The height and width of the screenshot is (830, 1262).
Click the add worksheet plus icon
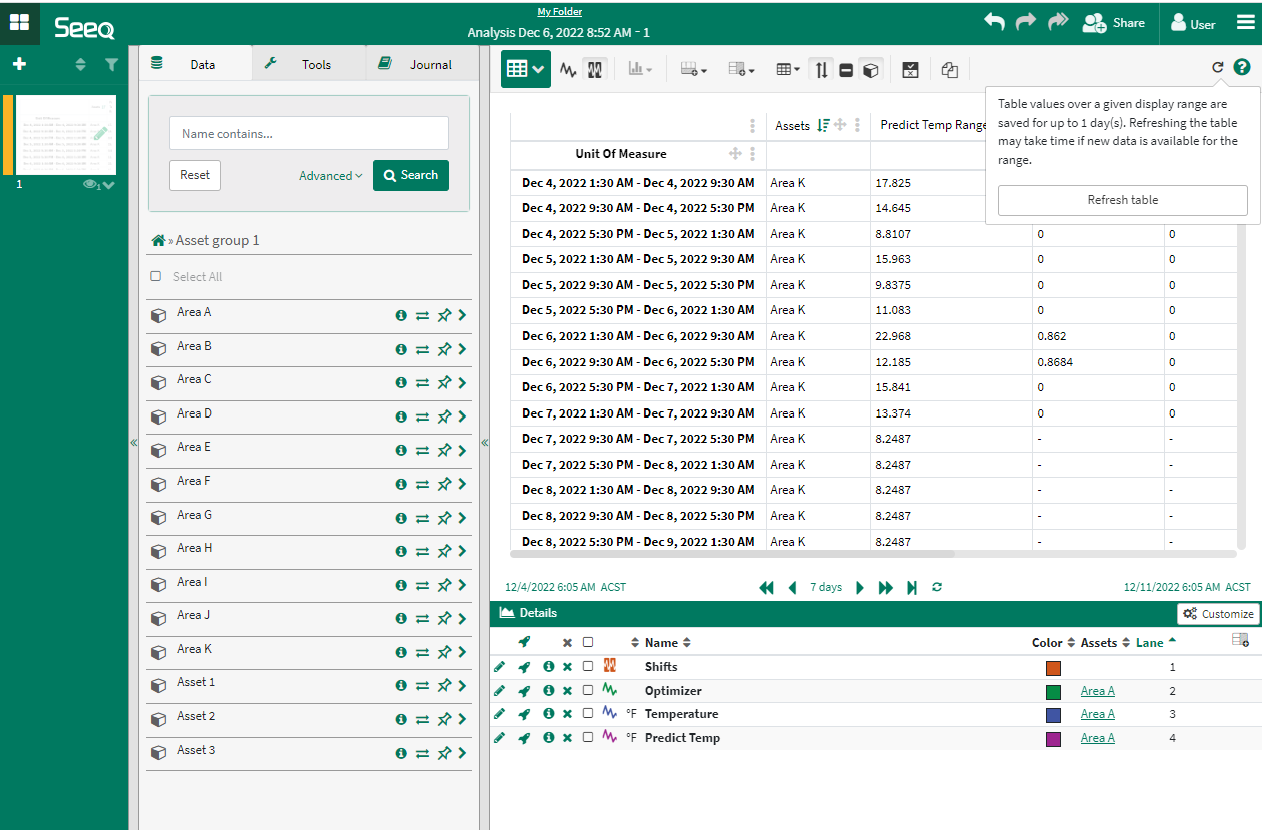pyautogui.click(x=19, y=64)
